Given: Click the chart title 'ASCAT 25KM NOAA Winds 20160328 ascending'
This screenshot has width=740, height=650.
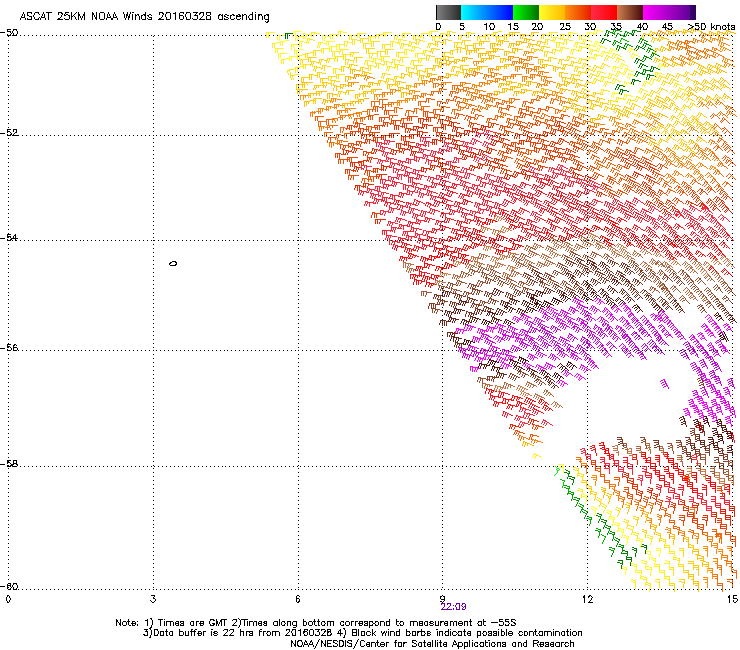Looking at the screenshot, I should pyautogui.click(x=144, y=17).
